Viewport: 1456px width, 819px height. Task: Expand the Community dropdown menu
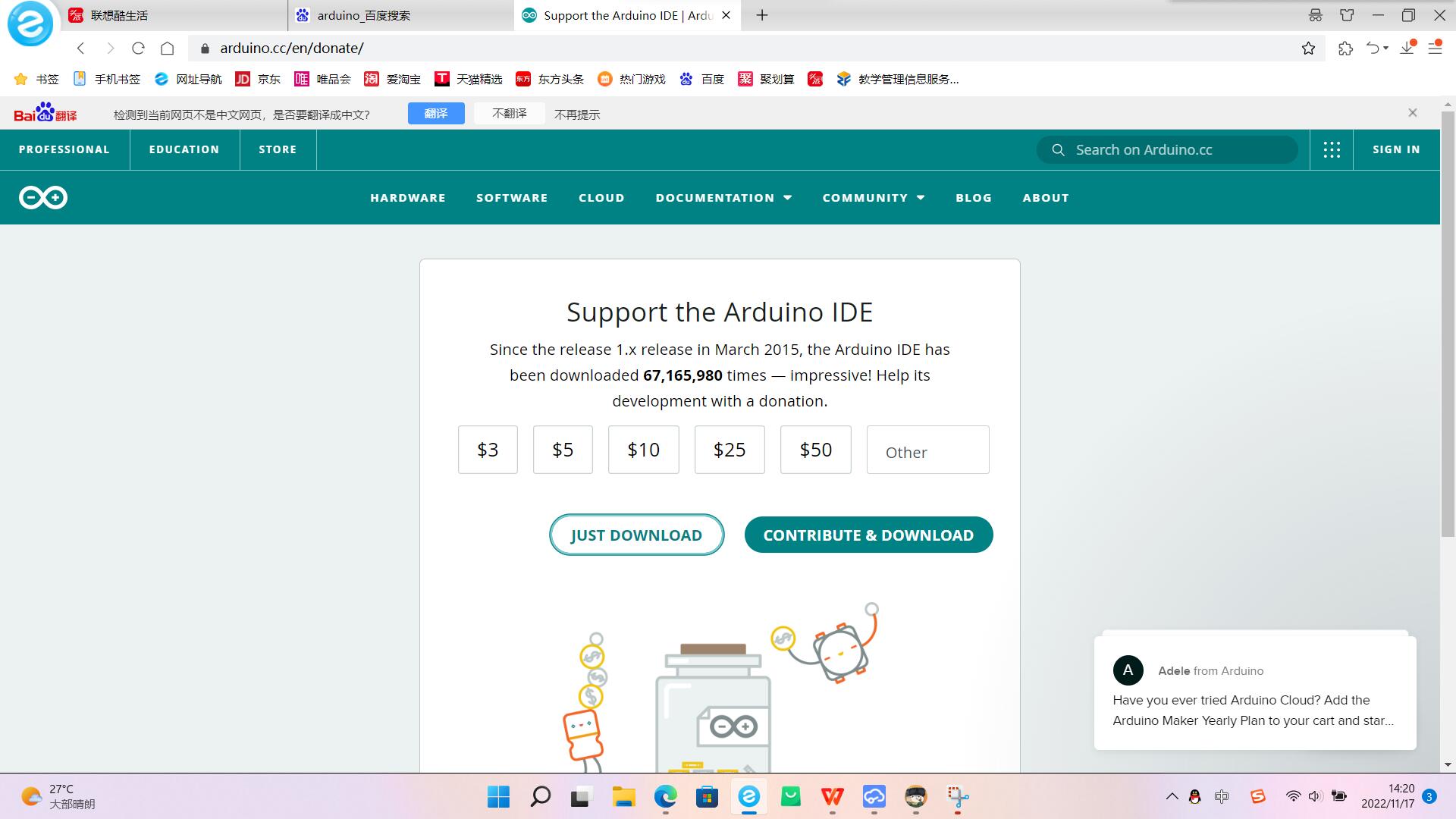(874, 198)
